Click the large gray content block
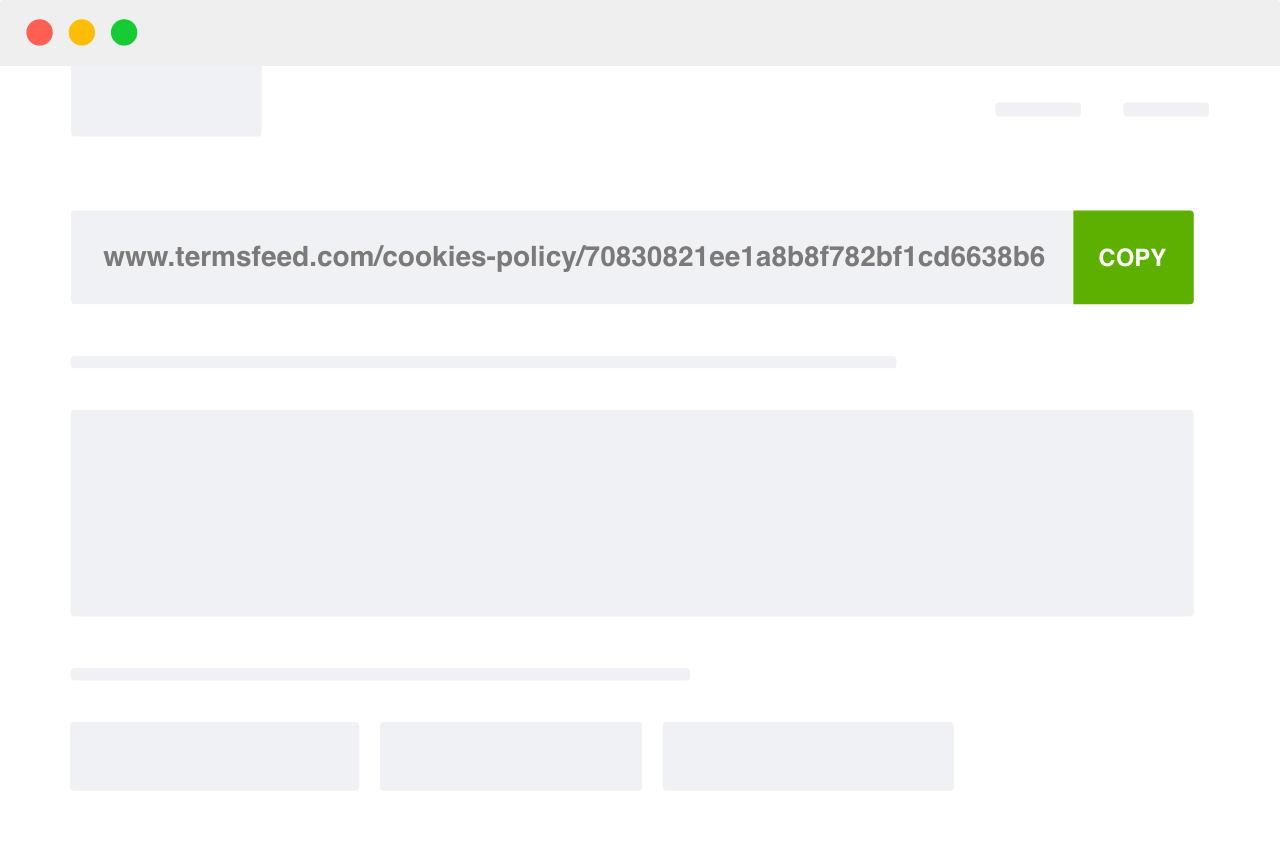 point(632,513)
